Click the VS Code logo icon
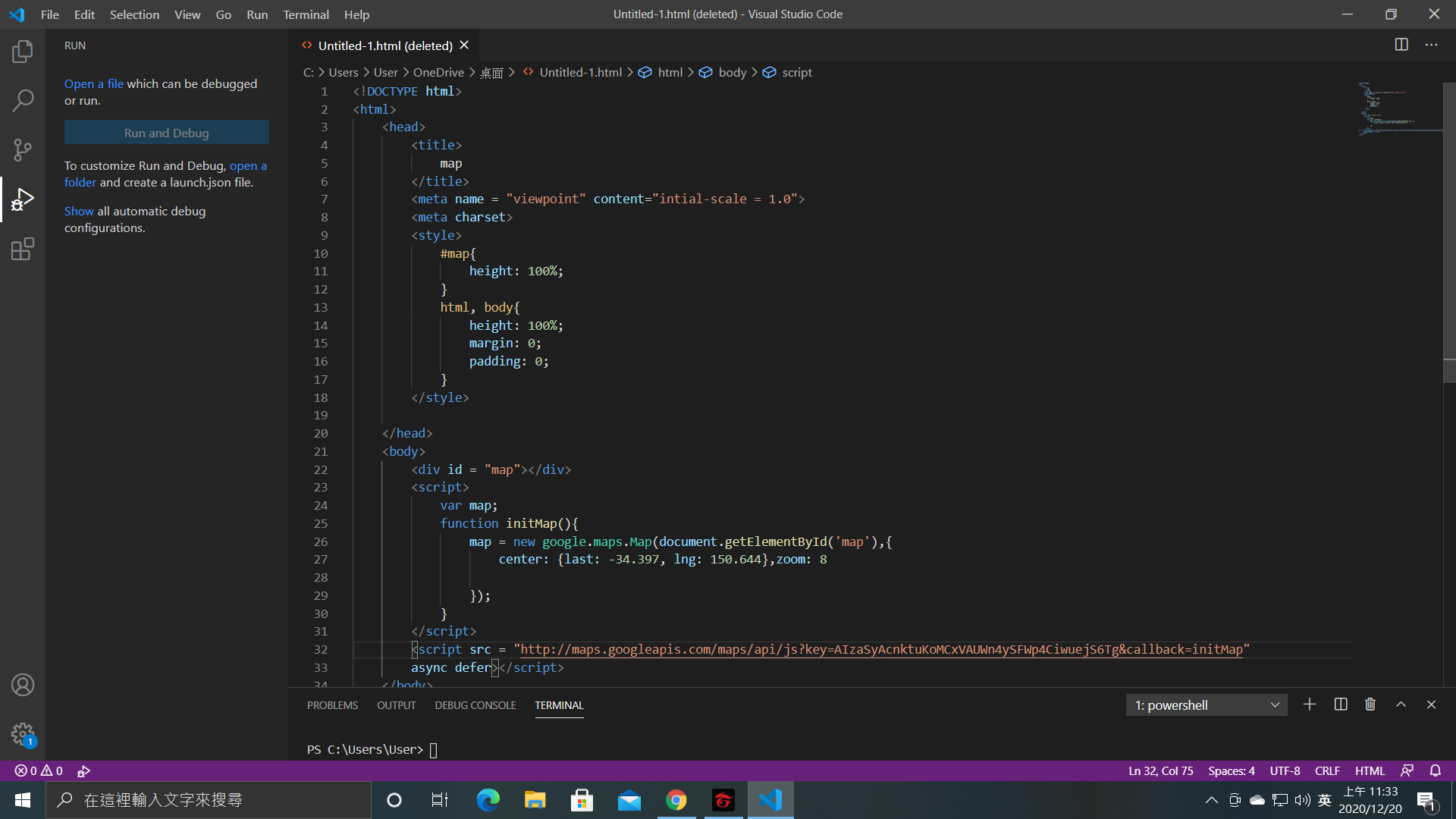The width and height of the screenshot is (1456, 819). (x=17, y=14)
